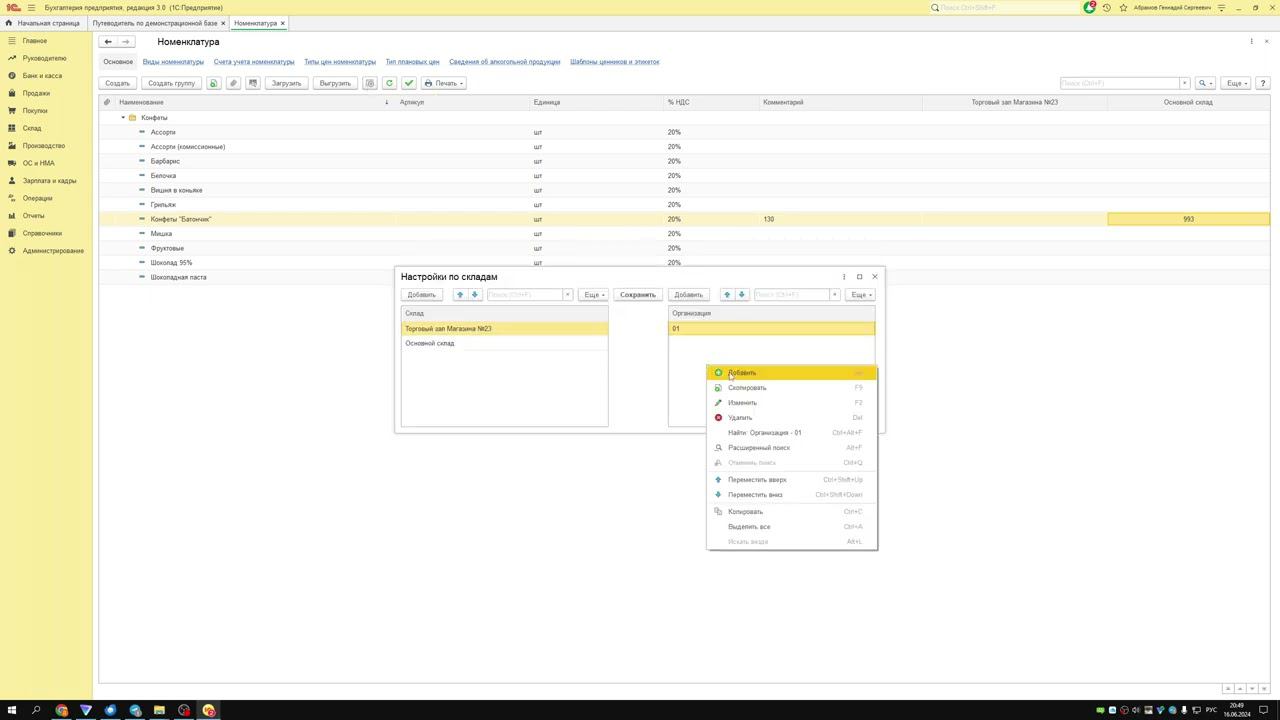This screenshot has width=1280, height=720.
Task: Clear the search field in the Номенклатура toolbar
Action: pyautogui.click(x=1185, y=83)
